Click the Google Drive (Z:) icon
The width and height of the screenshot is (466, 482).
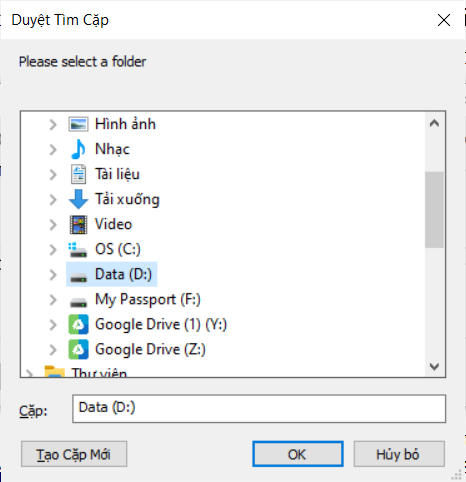[x=78, y=349]
